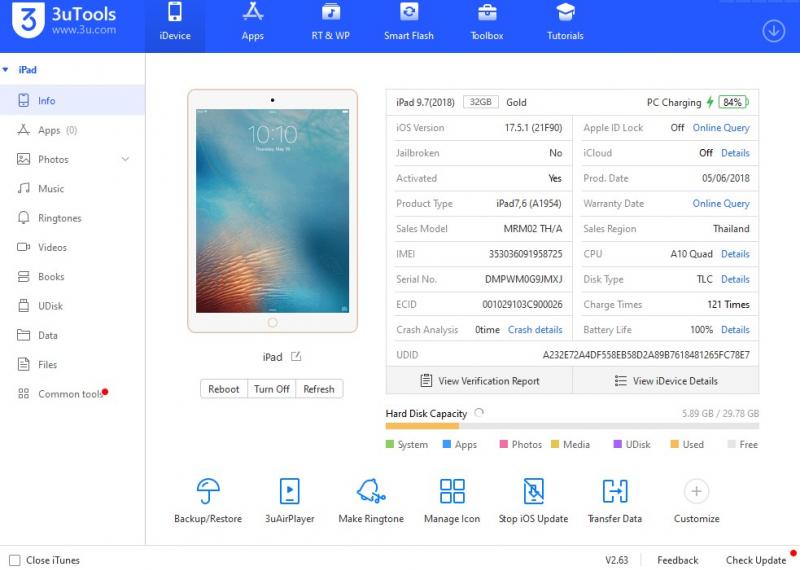This screenshot has width=800, height=571.
Task: Select Apps (0) in the sidebar
Action: point(72,130)
